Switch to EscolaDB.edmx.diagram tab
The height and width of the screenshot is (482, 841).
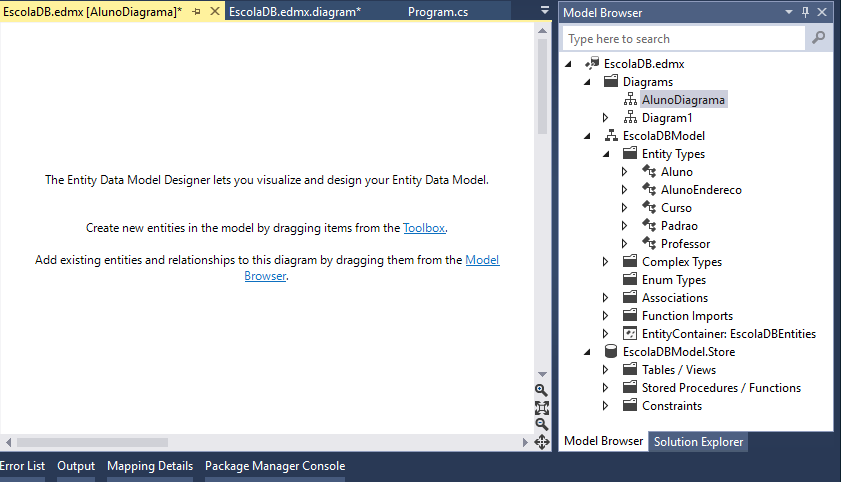[295, 12]
